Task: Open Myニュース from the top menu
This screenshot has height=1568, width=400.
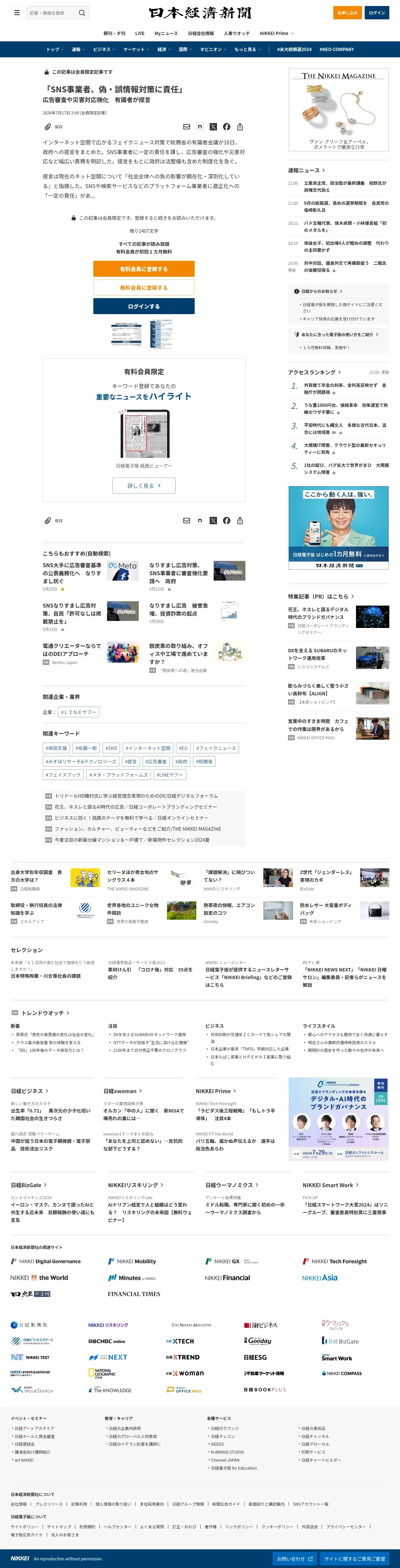Action: 166,33
